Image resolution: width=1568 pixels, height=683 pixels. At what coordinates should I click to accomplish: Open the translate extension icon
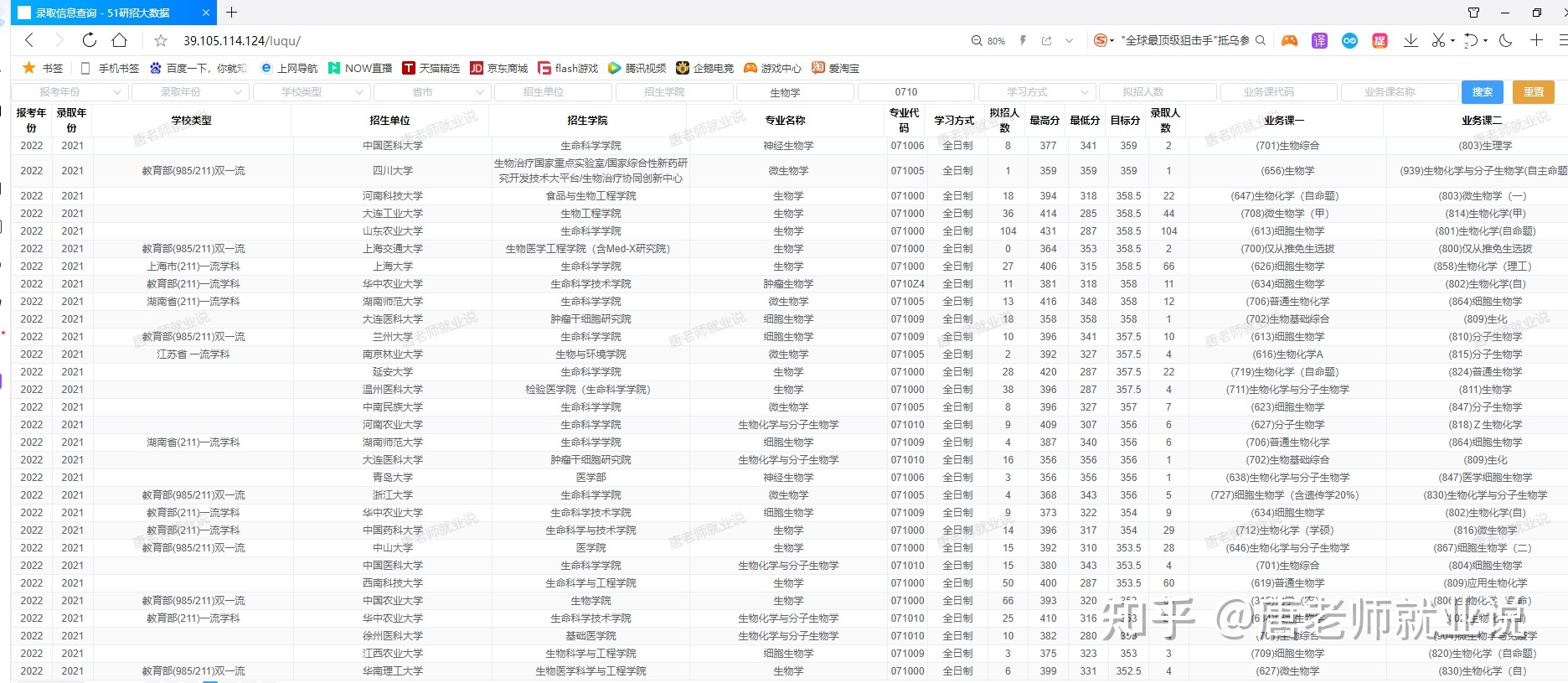tap(1319, 40)
